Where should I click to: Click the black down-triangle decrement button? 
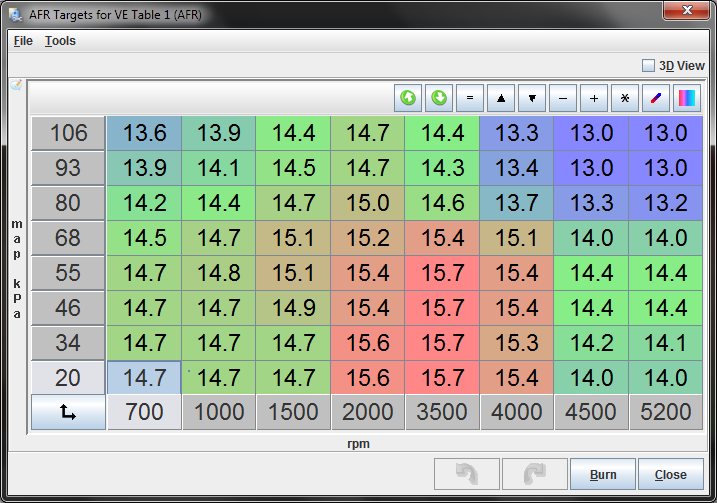(532, 98)
